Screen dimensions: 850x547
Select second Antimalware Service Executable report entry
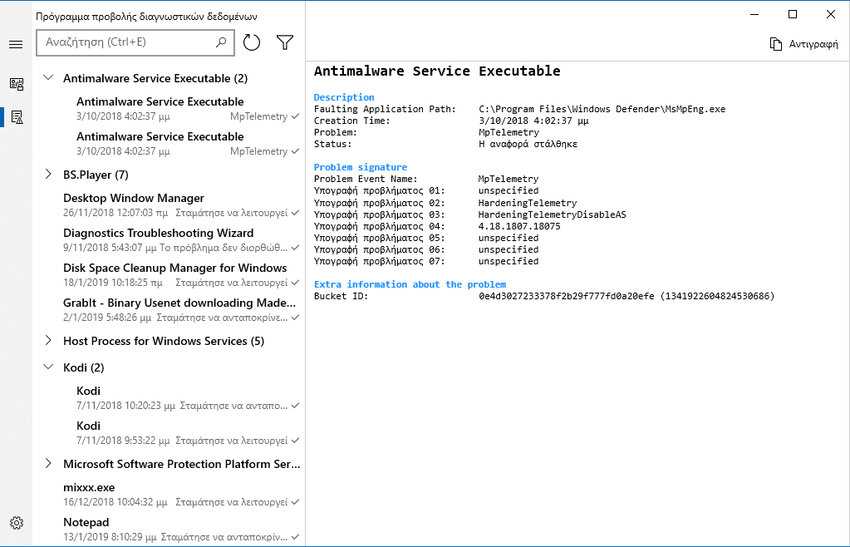tap(188, 144)
